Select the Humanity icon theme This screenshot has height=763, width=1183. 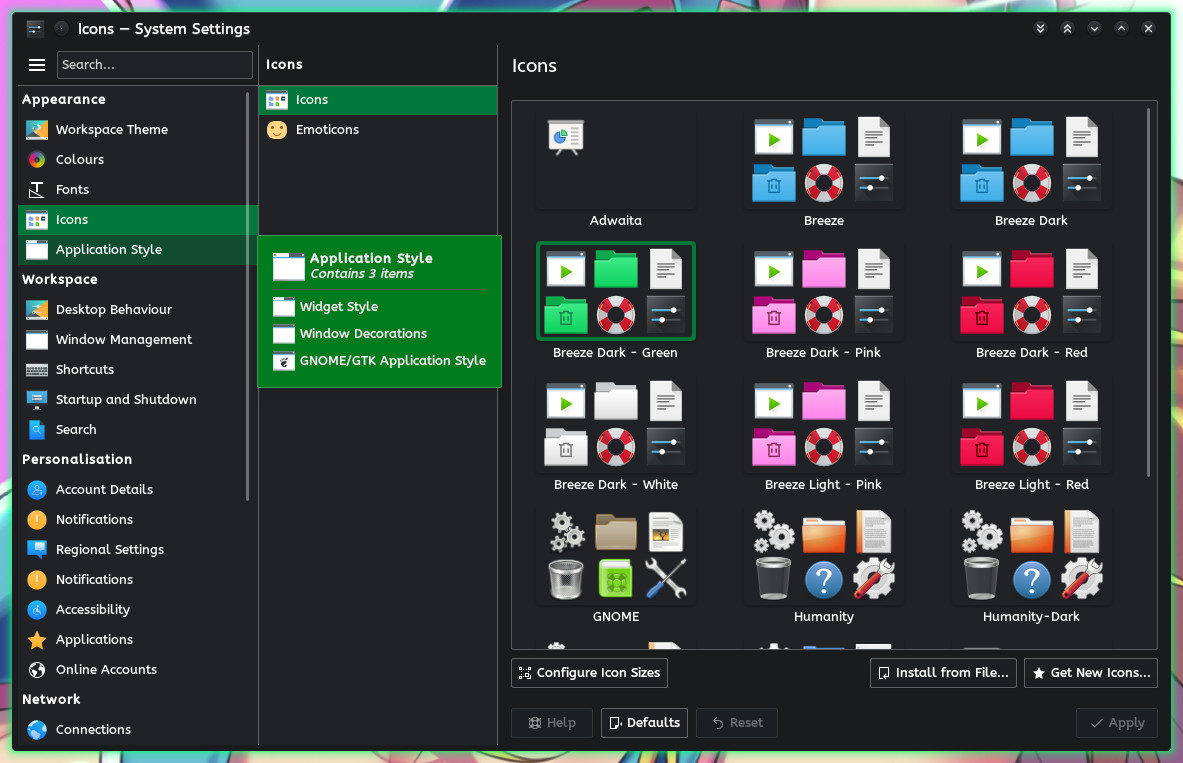coord(823,566)
